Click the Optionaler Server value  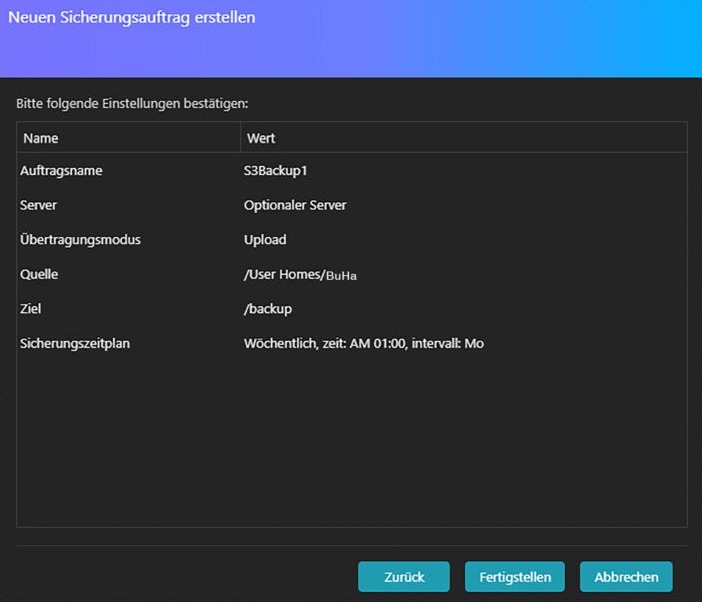(x=295, y=205)
